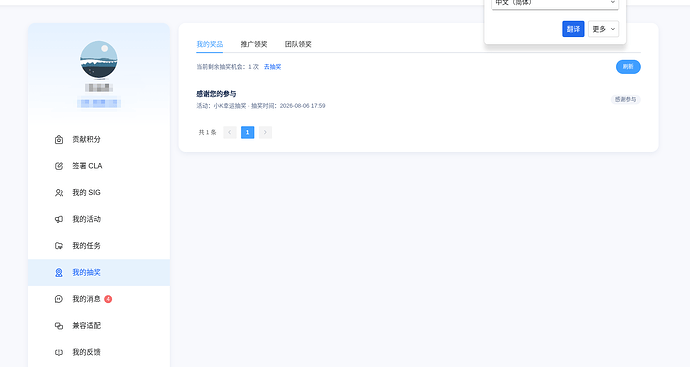Click the 我的抽奖 medal icon
This screenshot has height=367, width=690.
pyautogui.click(x=59, y=272)
